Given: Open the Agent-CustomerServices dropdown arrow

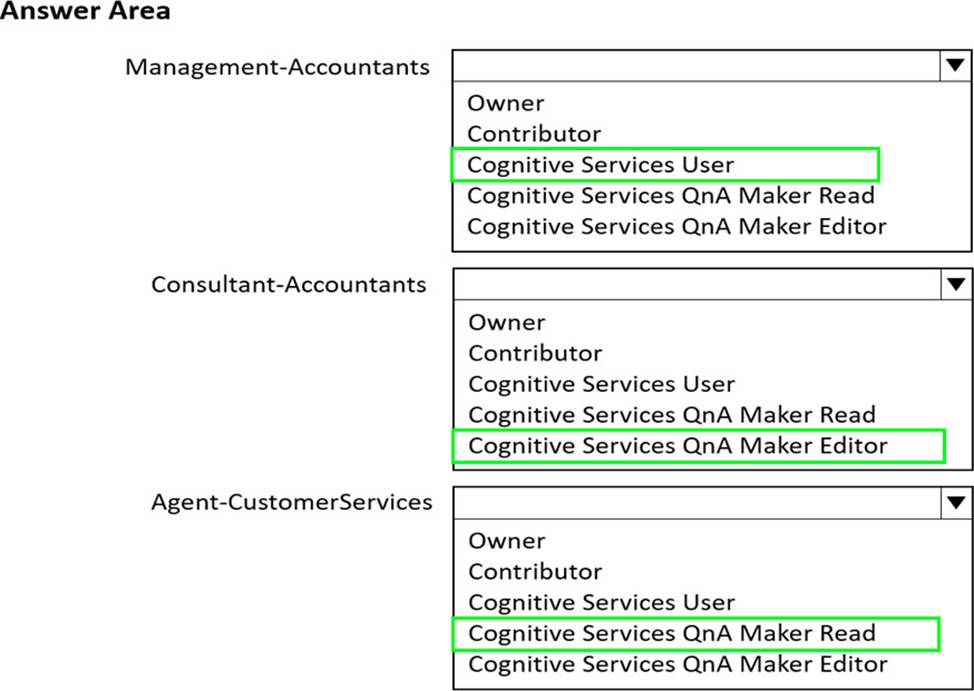Looking at the screenshot, I should (x=956, y=503).
